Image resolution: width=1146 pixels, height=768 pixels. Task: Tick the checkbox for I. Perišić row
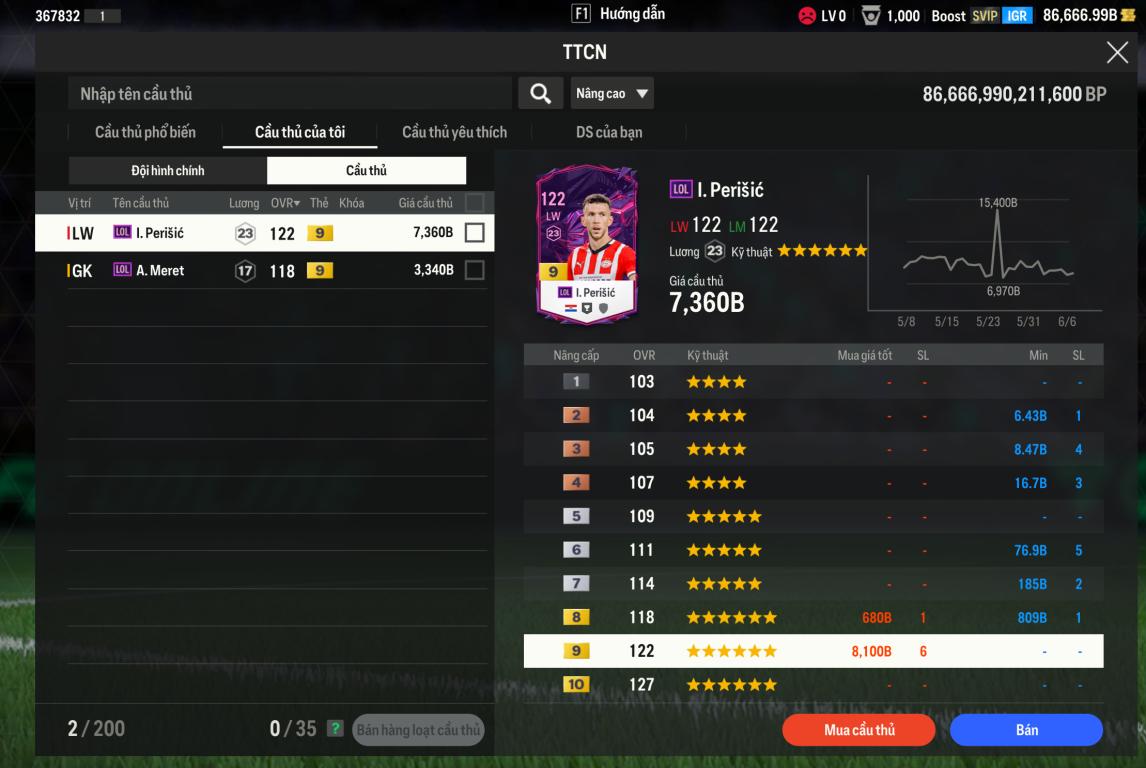[474, 232]
